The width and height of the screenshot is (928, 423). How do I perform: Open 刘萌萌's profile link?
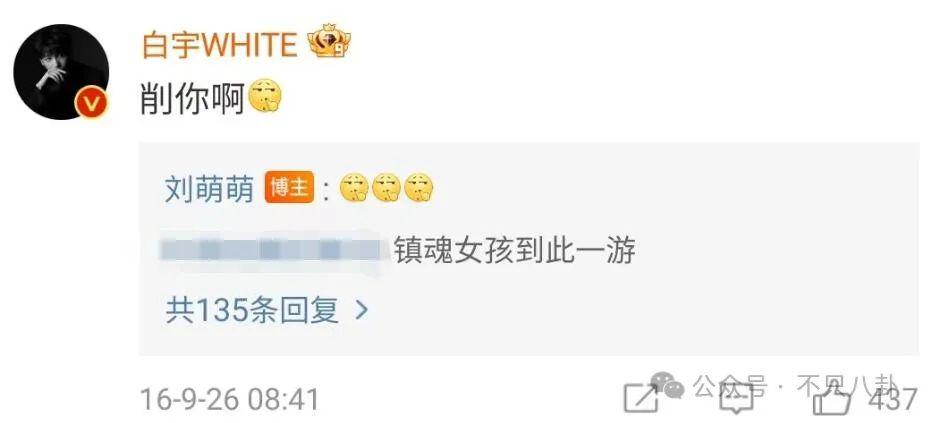[210, 188]
